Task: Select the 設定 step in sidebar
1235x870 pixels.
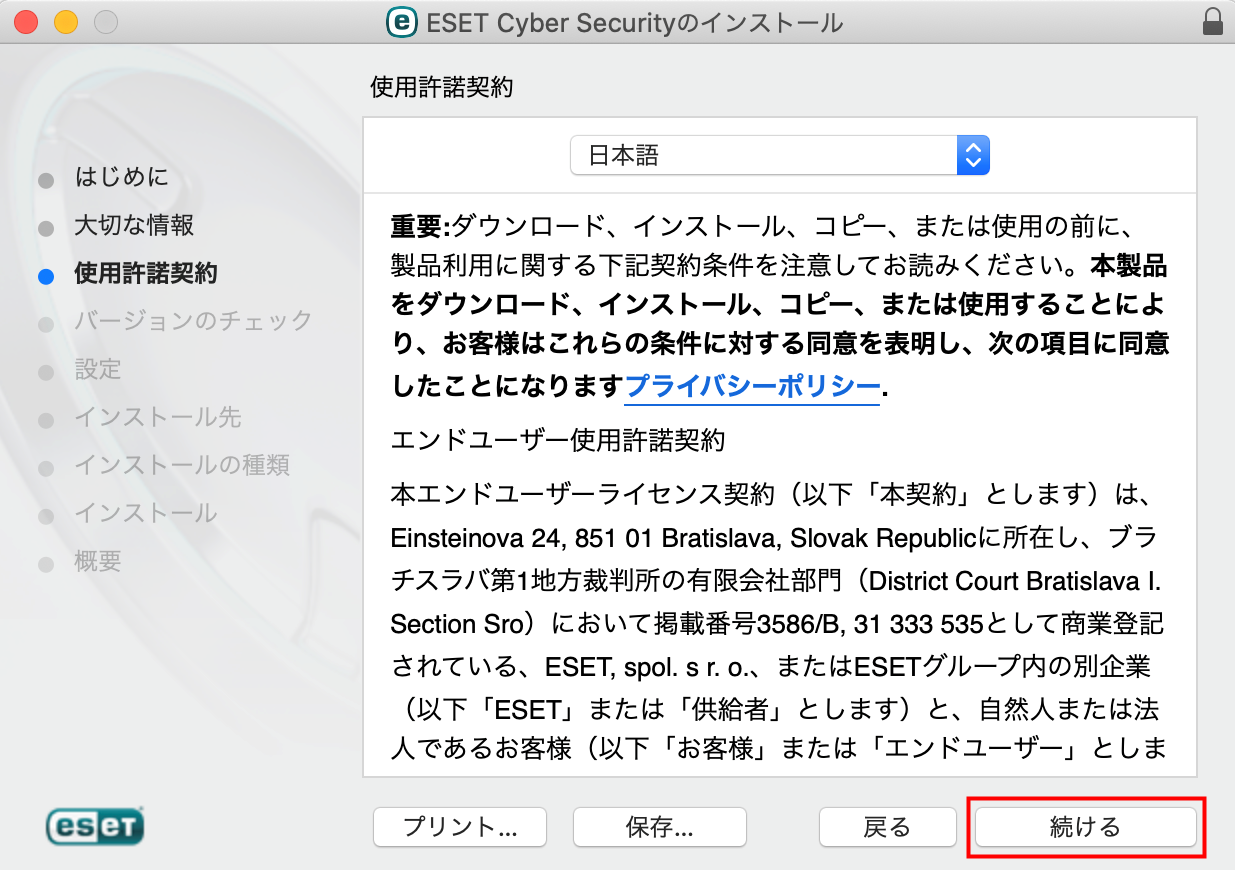Action: (98, 370)
